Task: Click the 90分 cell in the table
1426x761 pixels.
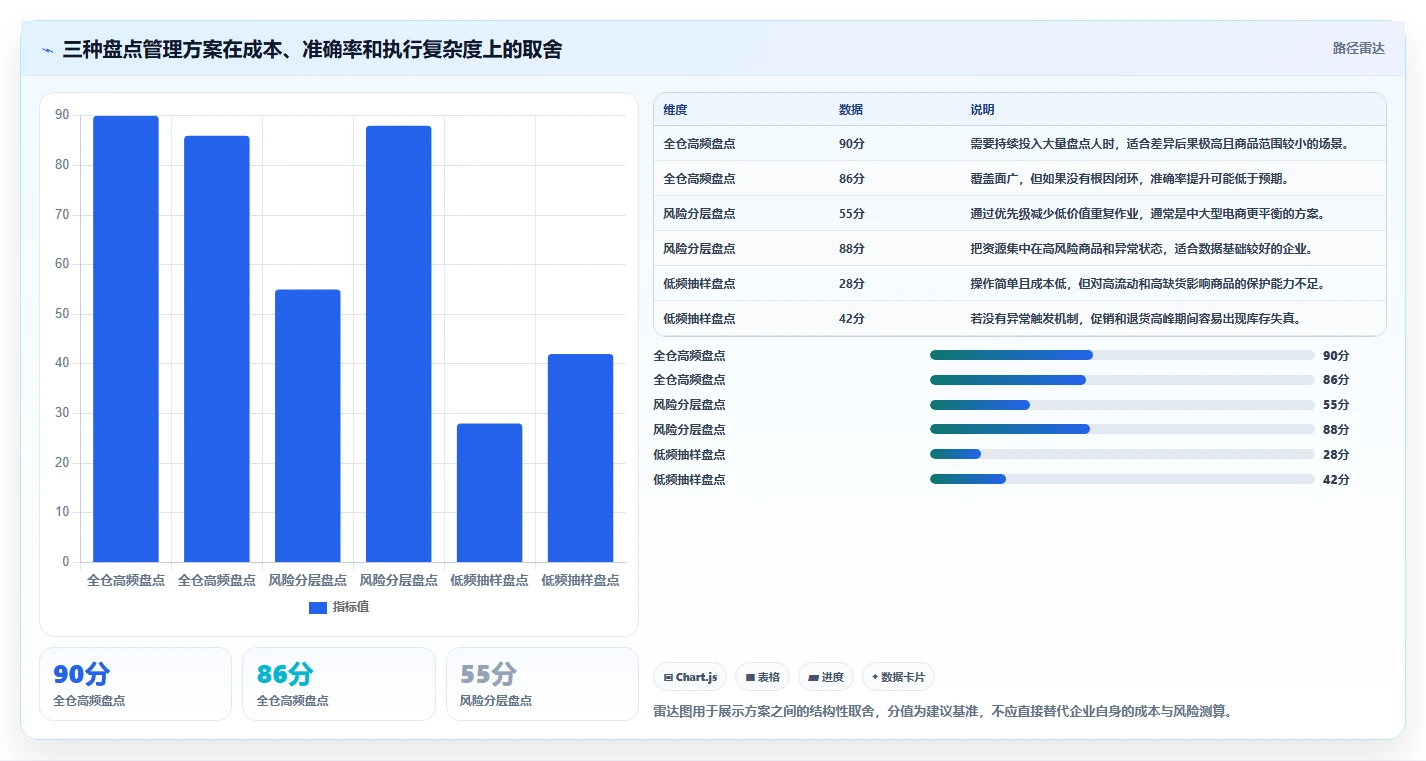Action: (852, 144)
